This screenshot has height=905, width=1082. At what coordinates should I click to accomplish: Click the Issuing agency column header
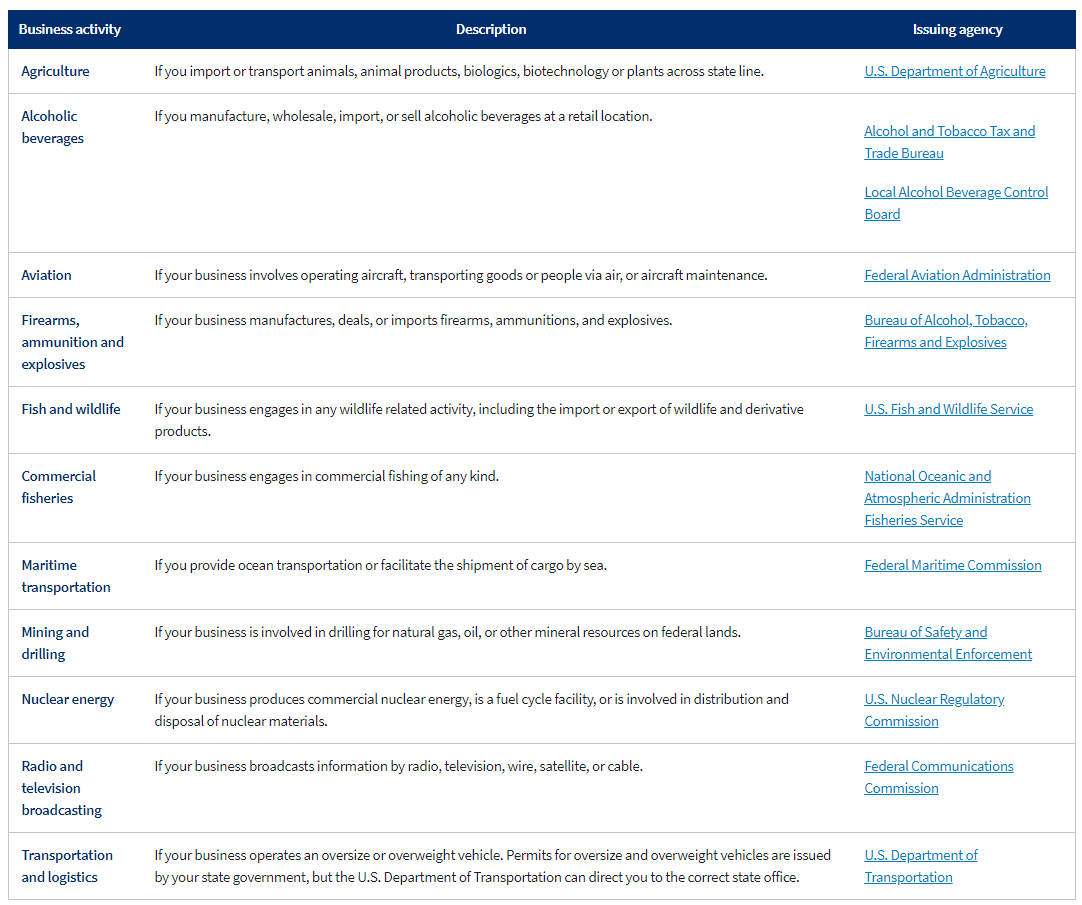tap(958, 29)
